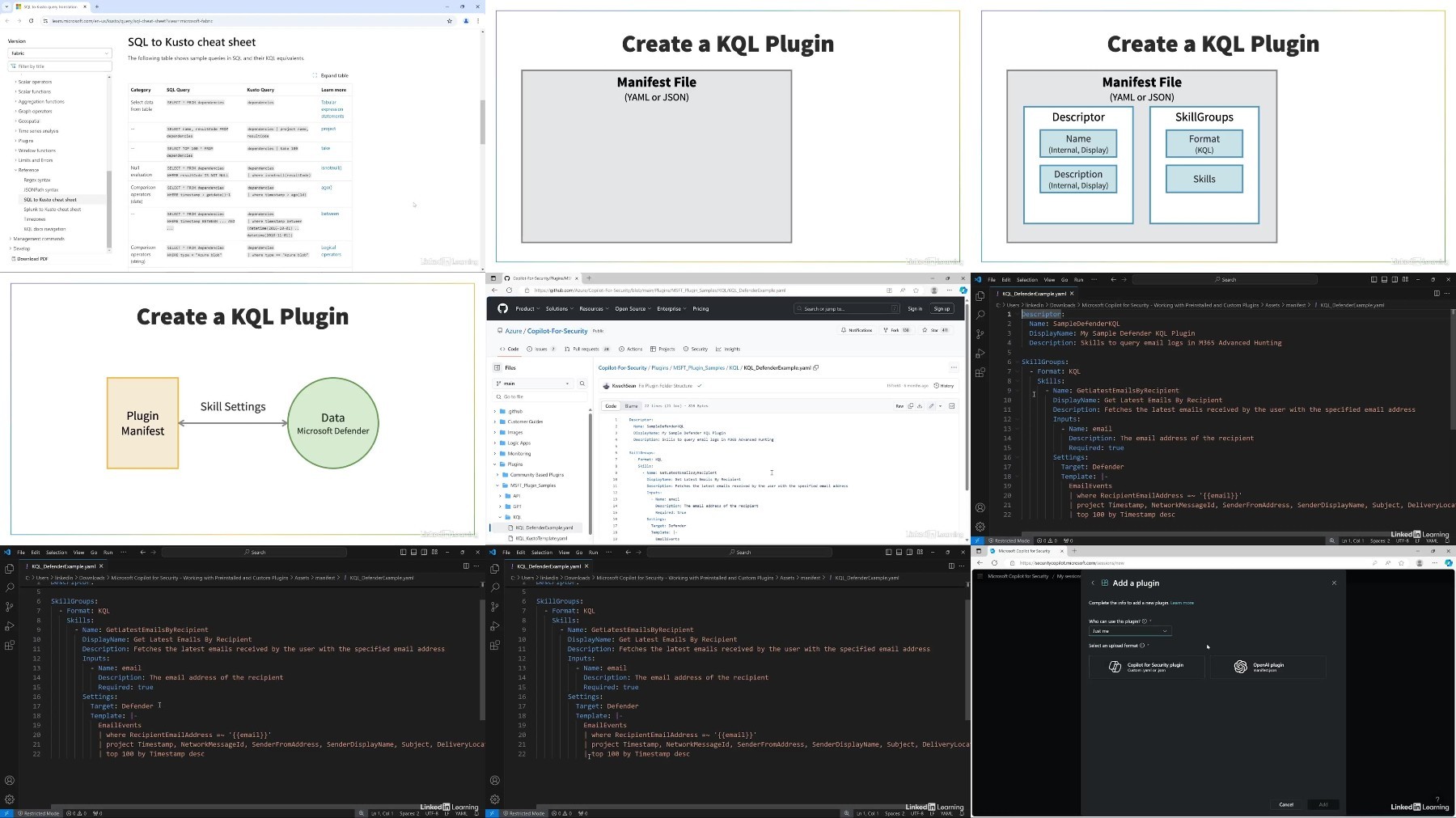Click Expand table on the docs page
Screen dimensions: 1456x818
331,75
